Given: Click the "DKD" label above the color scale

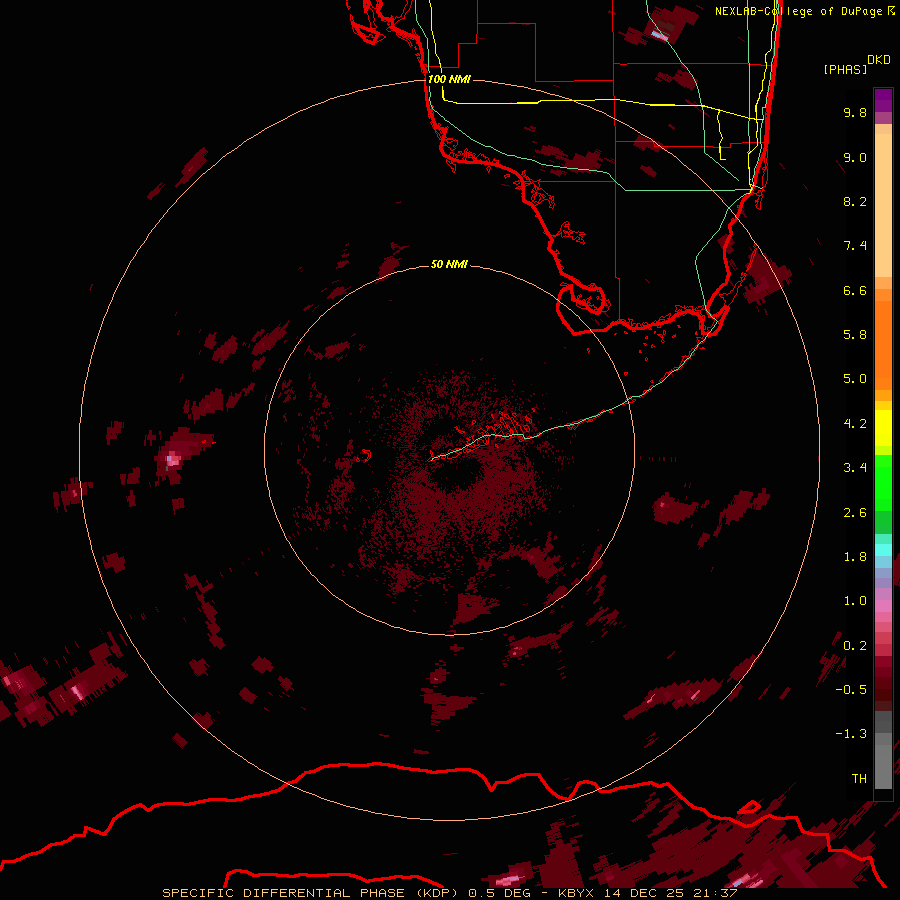Looking at the screenshot, I should click(x=879, y=60).
